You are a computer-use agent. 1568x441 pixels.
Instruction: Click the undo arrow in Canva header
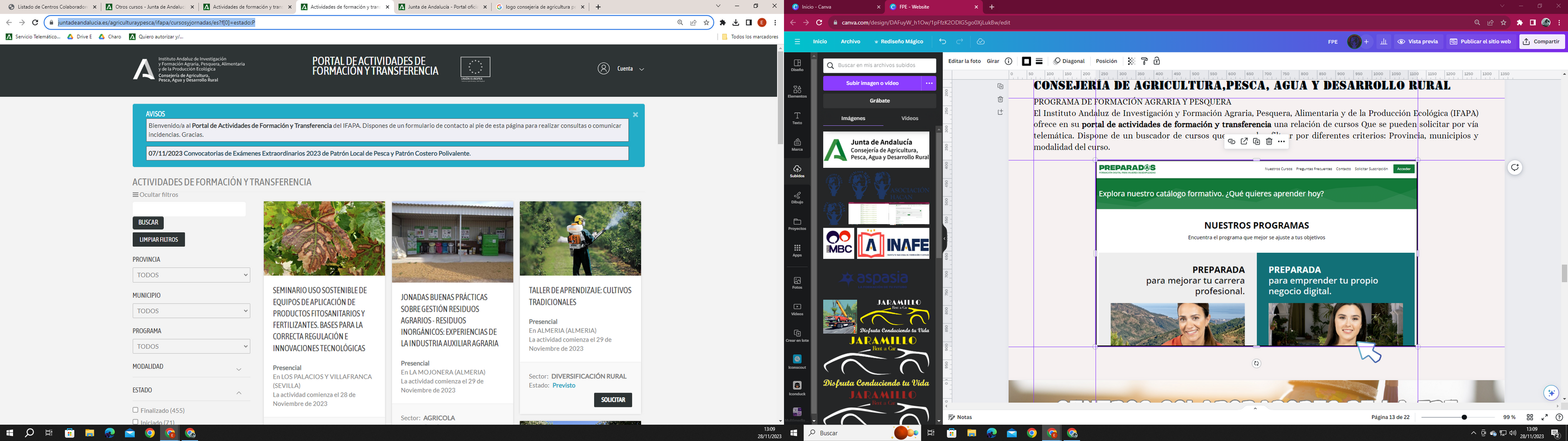tap(942, 41)
